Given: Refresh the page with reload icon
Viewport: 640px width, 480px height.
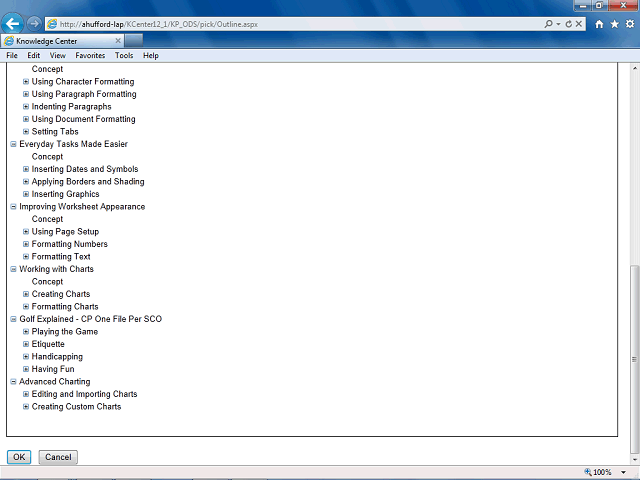Looking at the screenshot, I should tap(569, 24).
